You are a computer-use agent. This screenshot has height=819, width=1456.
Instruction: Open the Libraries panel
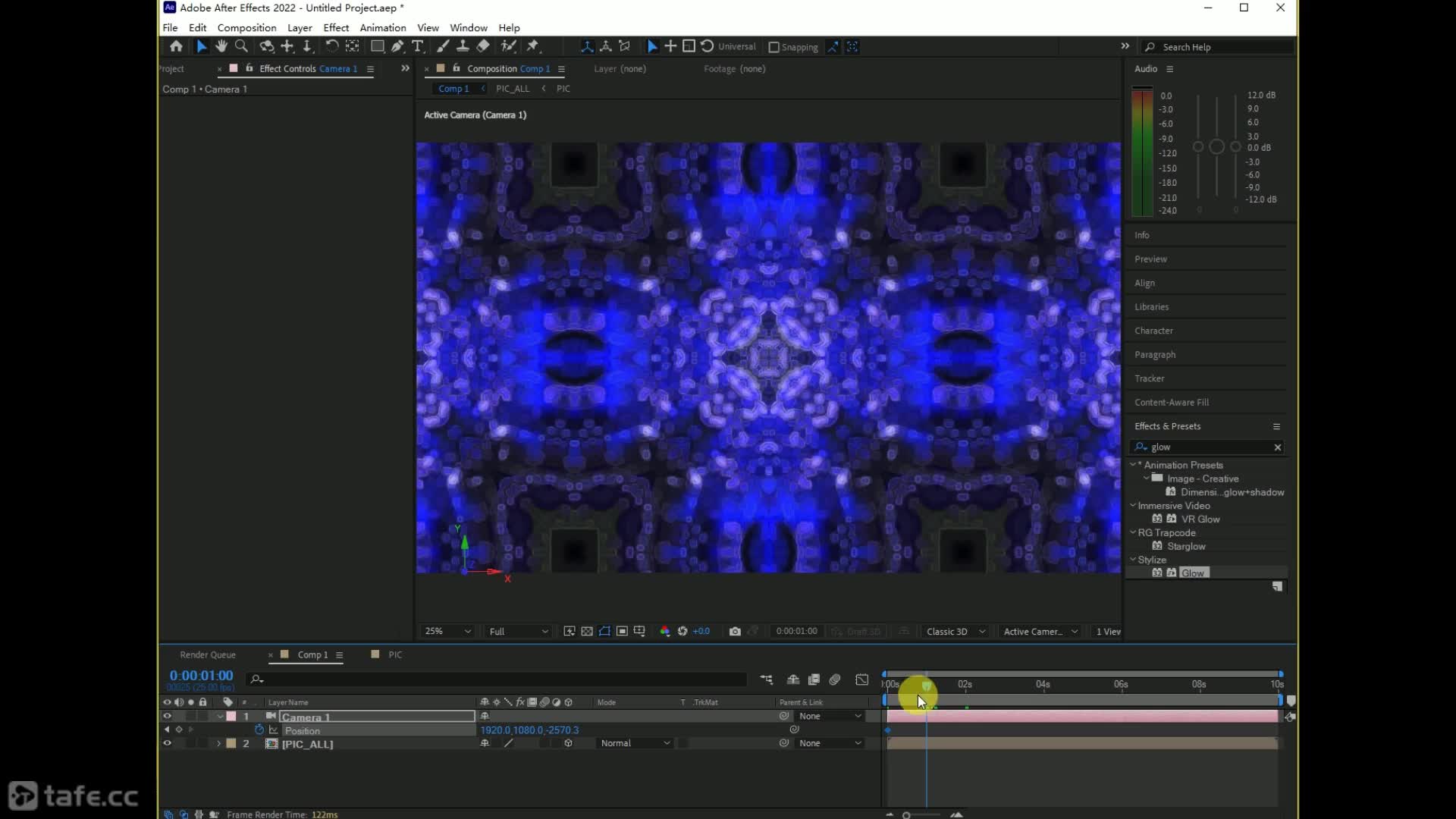pos(1151,306)
